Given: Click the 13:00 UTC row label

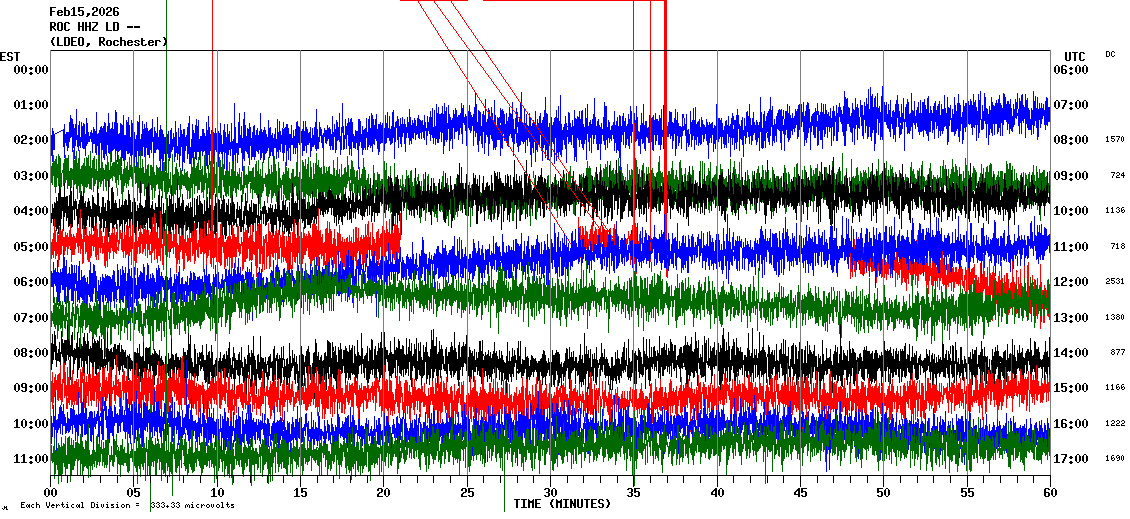Looking at the screenshot, I should pos(1070,318).
